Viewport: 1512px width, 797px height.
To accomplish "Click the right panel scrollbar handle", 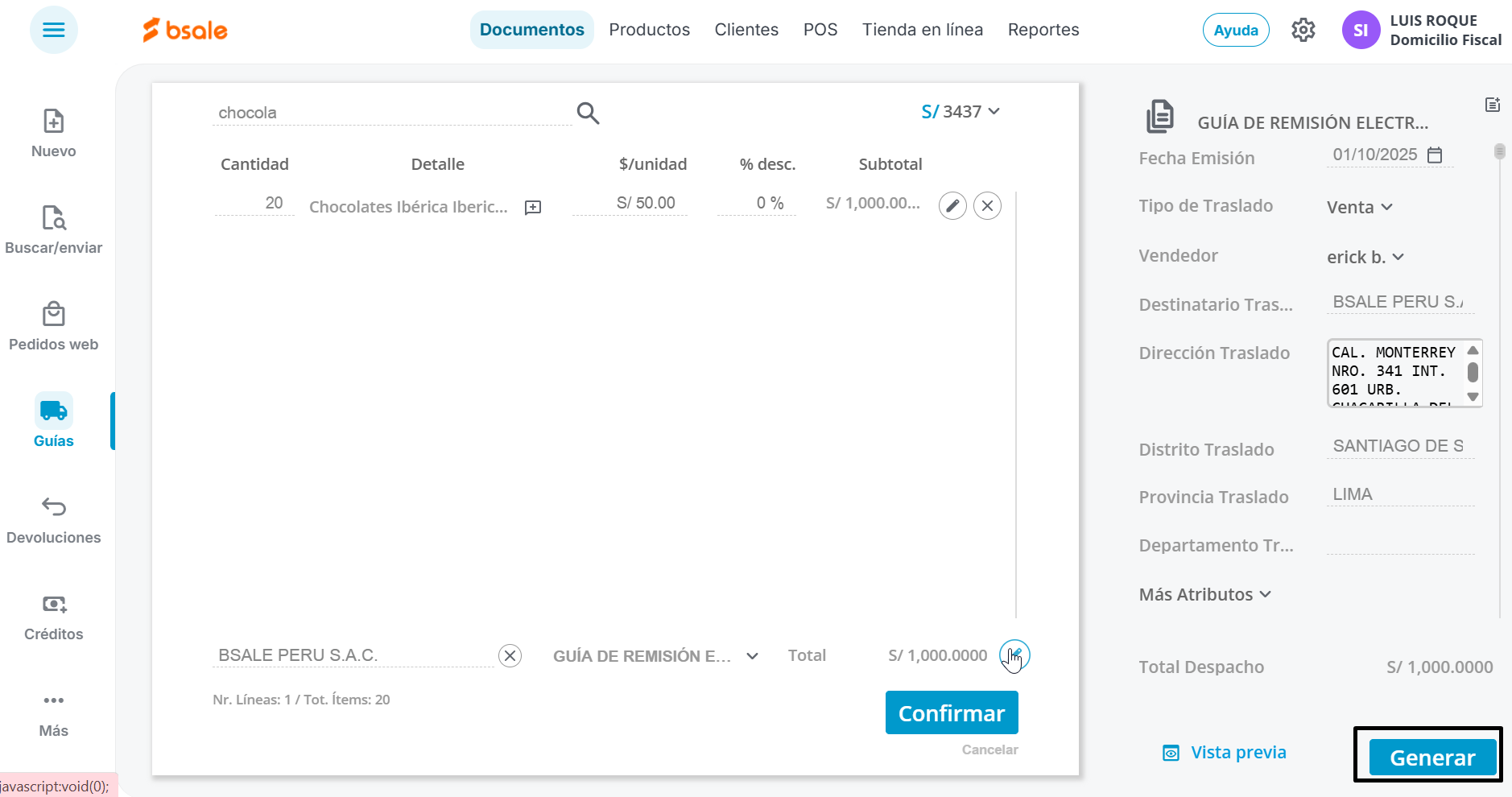I will [1499, 151].
